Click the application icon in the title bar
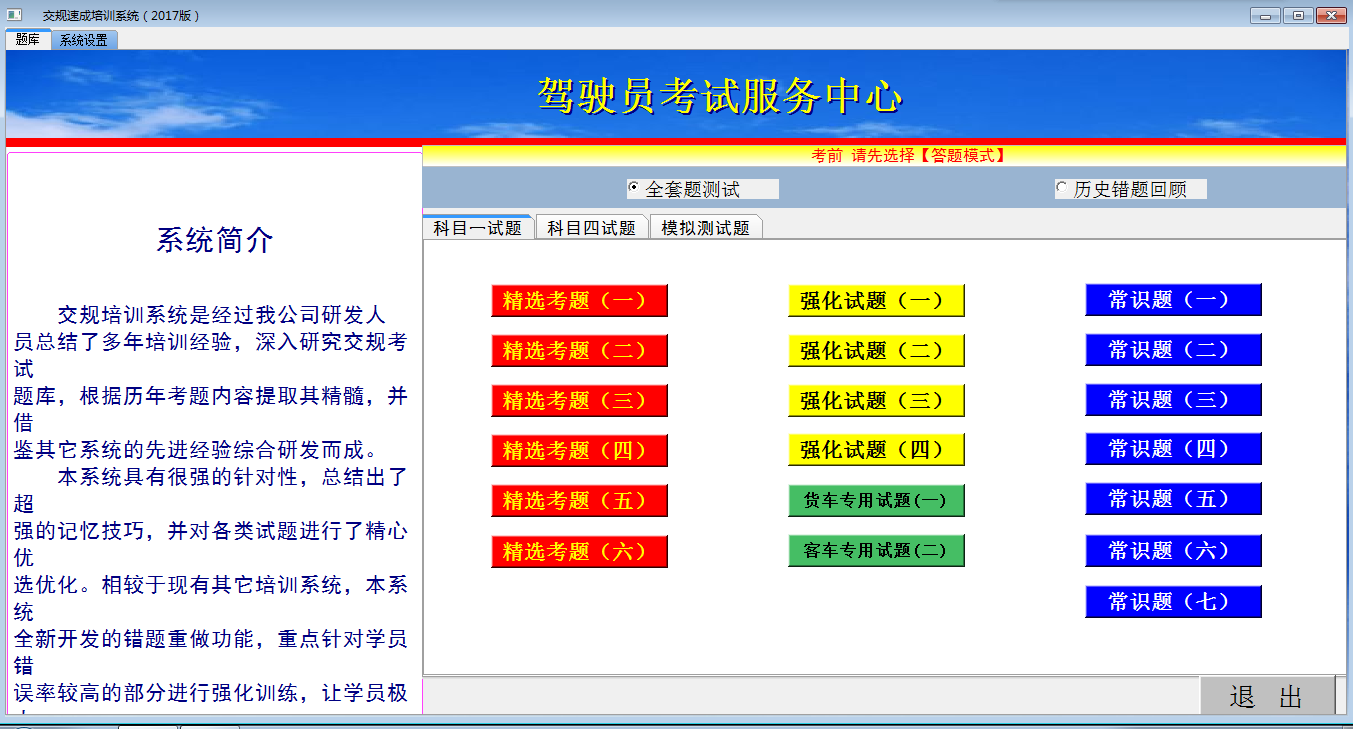Screen dimensions: 1353x729 (15, 14)
